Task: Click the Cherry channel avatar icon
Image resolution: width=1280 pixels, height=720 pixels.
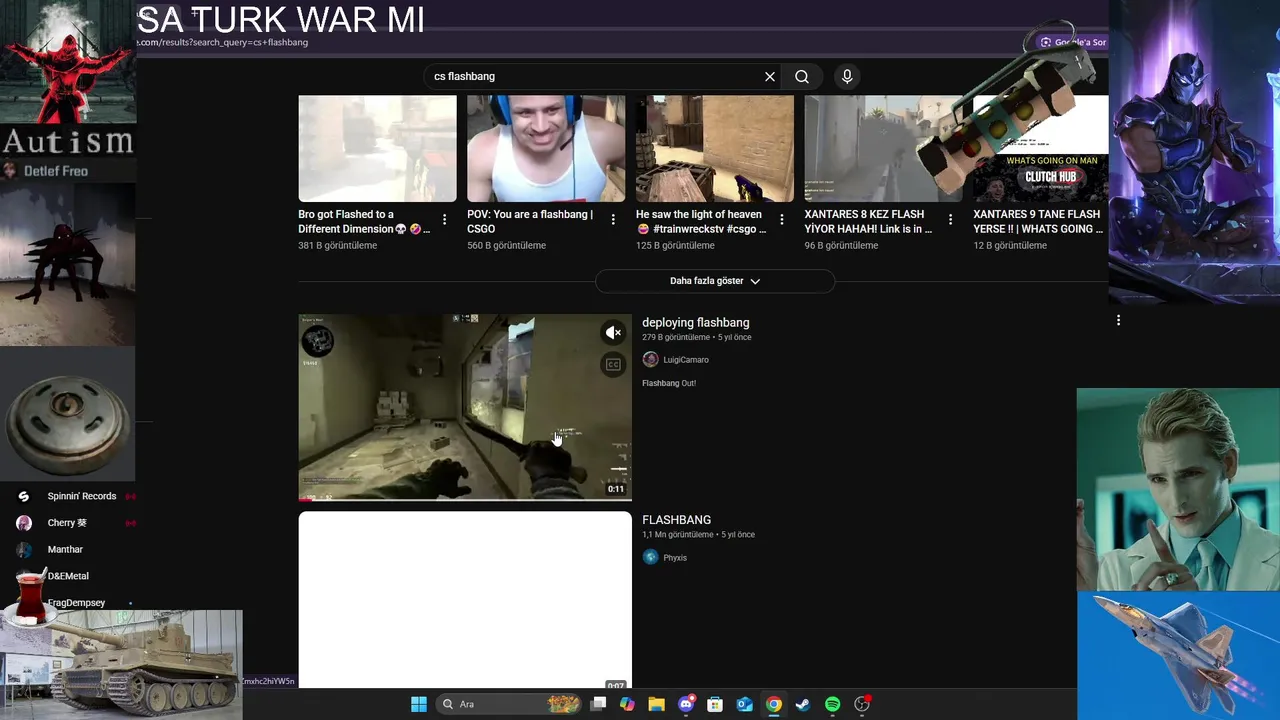Action: [x=24, y=523]
